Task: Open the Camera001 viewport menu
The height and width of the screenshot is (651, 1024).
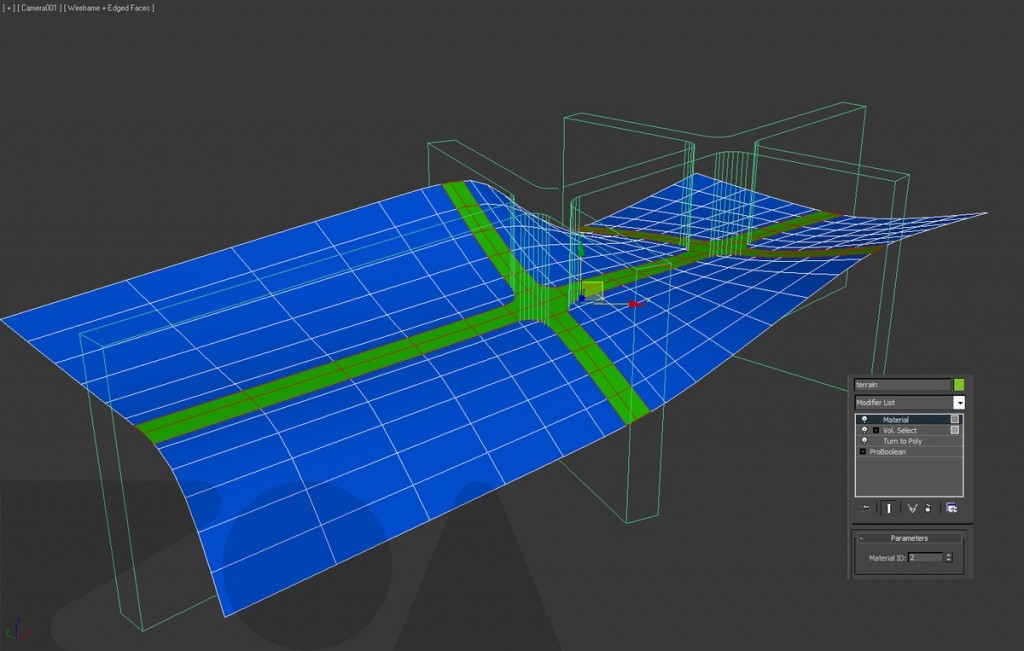Action: (39, 8)
